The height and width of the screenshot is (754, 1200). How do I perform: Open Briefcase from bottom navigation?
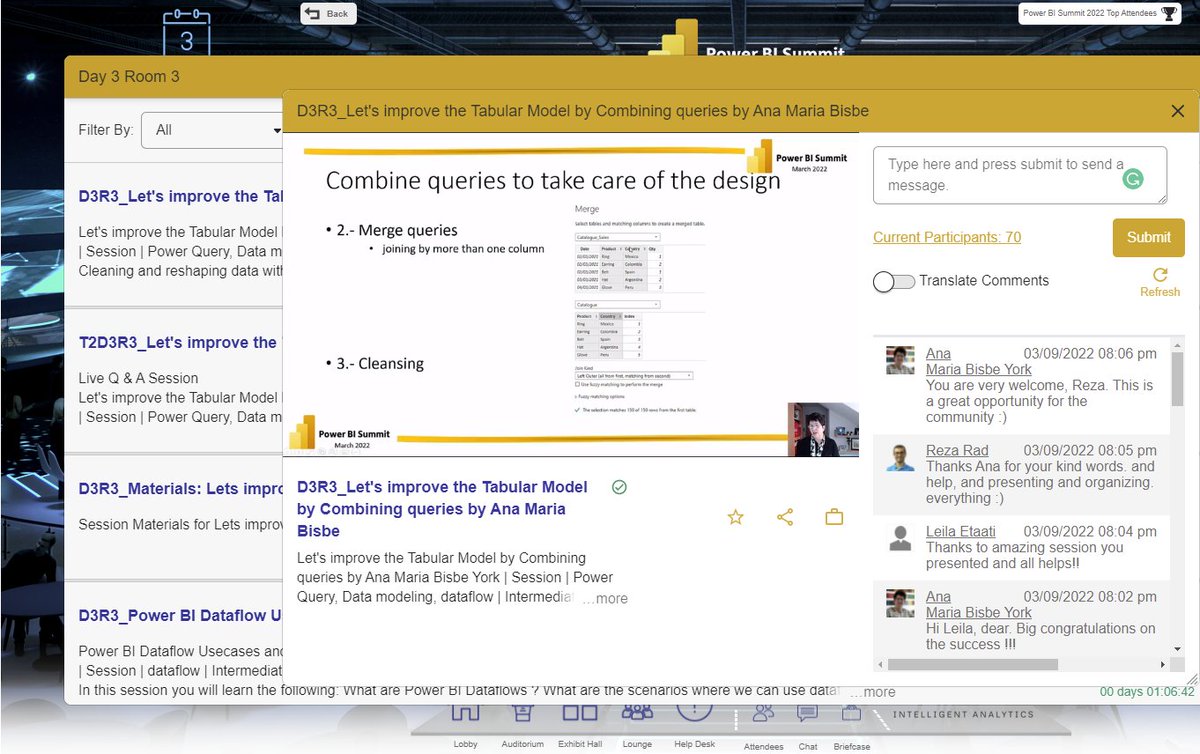[851, 728]
